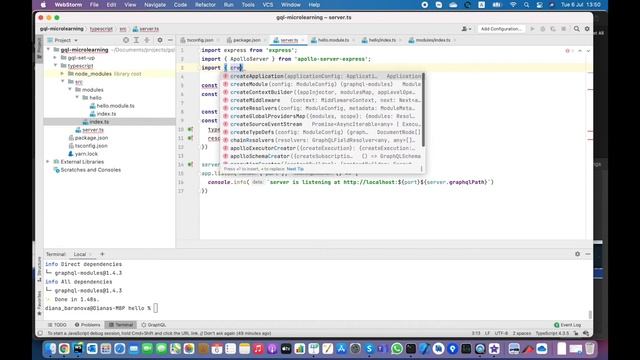Screen dimensions: 640x360
Task: Choose createModule completion suggestion
Action: (322, 84)
